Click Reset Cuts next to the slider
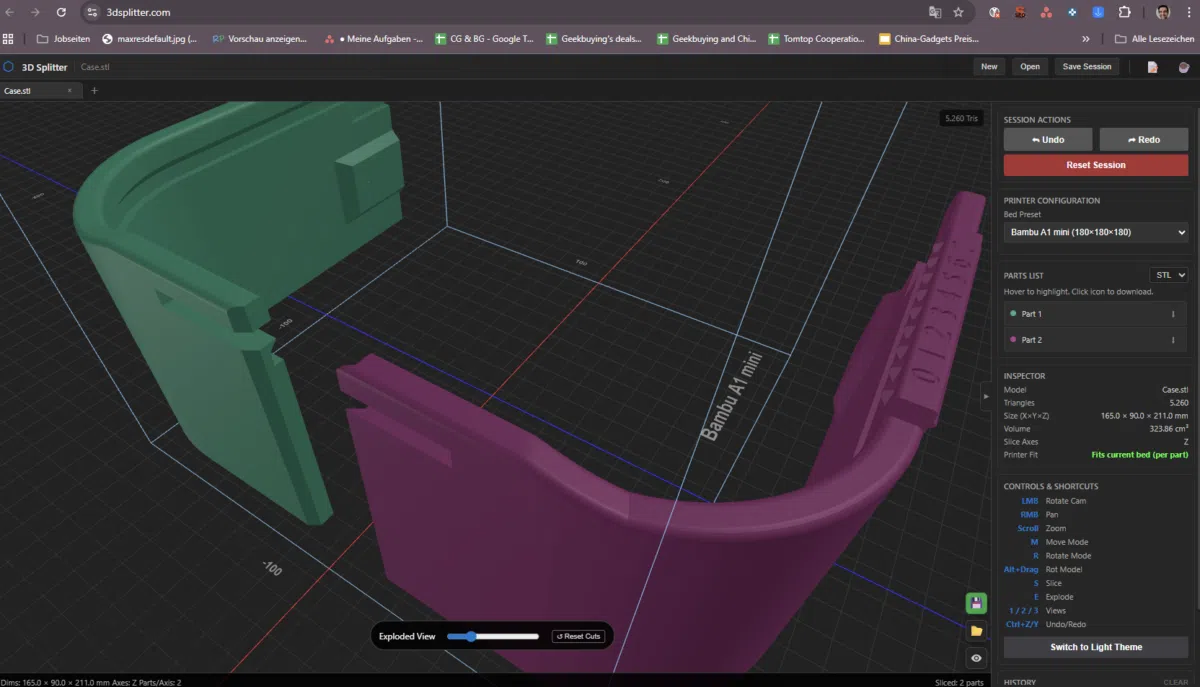The height and width of the screenshot is (687, 1200). [x=578, y=635]
